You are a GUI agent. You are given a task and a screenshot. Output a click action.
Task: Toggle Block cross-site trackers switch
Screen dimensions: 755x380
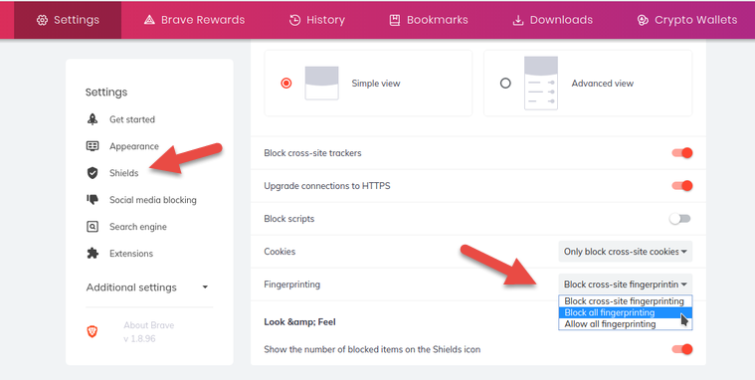pyautogui.click(x=682, y=153)
